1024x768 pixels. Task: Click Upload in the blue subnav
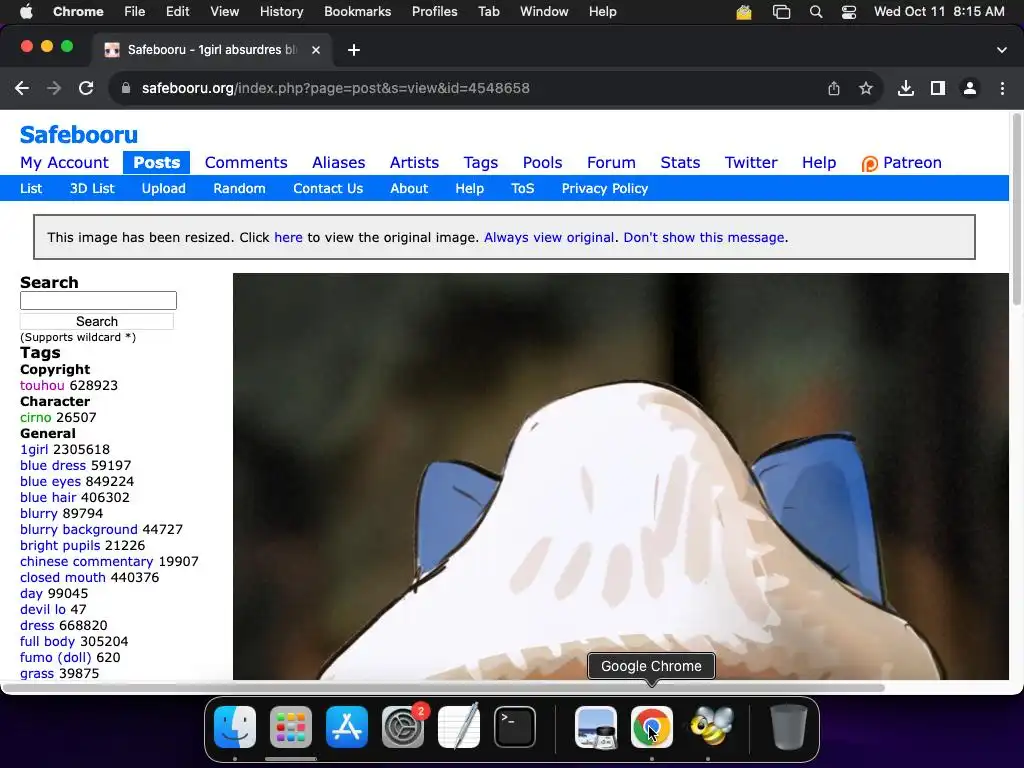[163, 189]
